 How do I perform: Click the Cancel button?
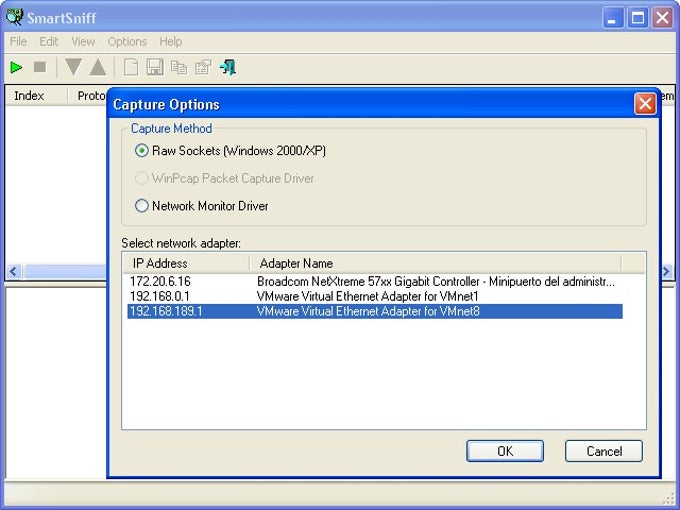pyautogui.click(x=604, y=451)
